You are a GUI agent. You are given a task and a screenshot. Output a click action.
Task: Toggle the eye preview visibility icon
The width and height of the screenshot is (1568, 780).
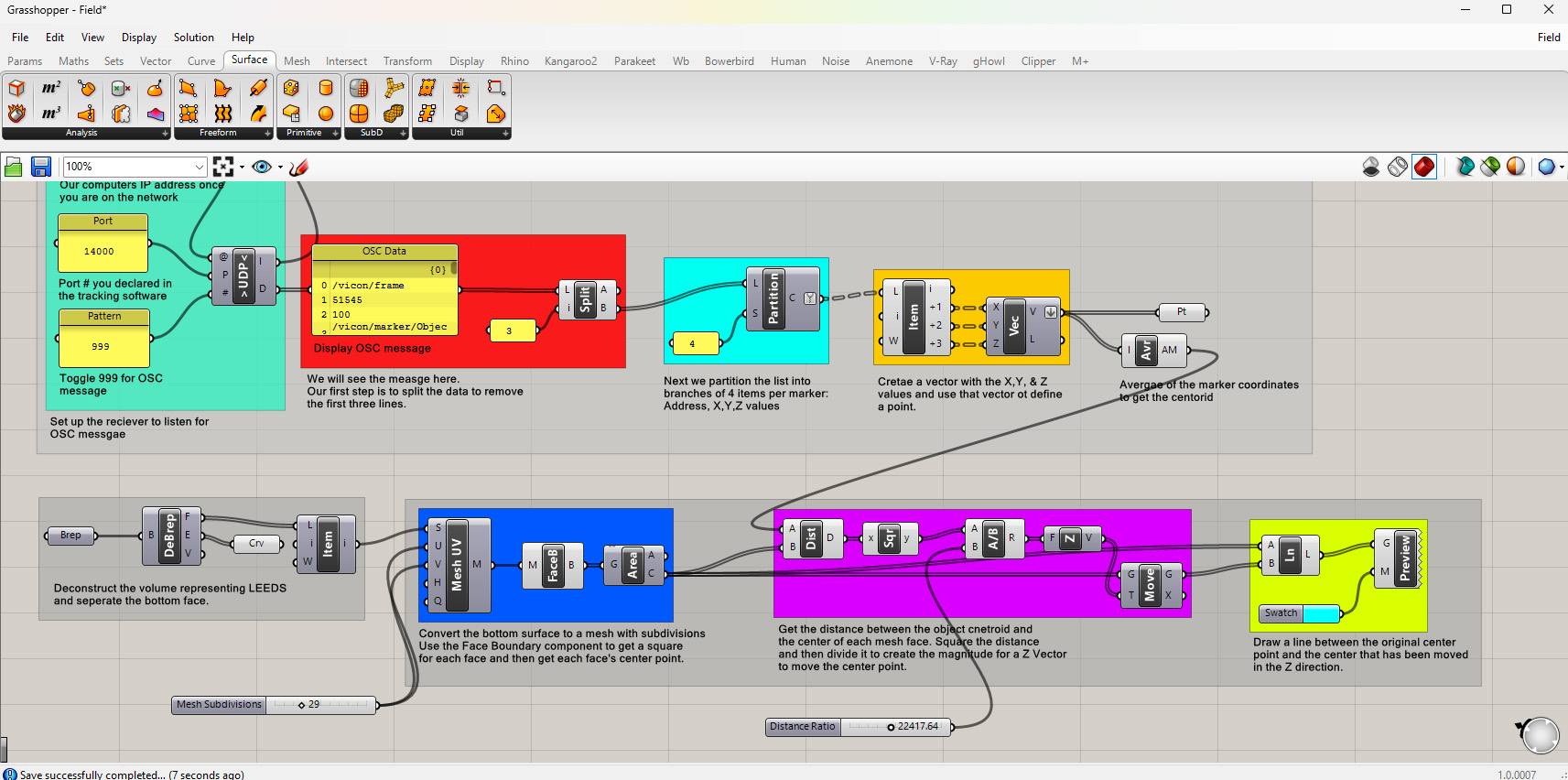point(262,167)
